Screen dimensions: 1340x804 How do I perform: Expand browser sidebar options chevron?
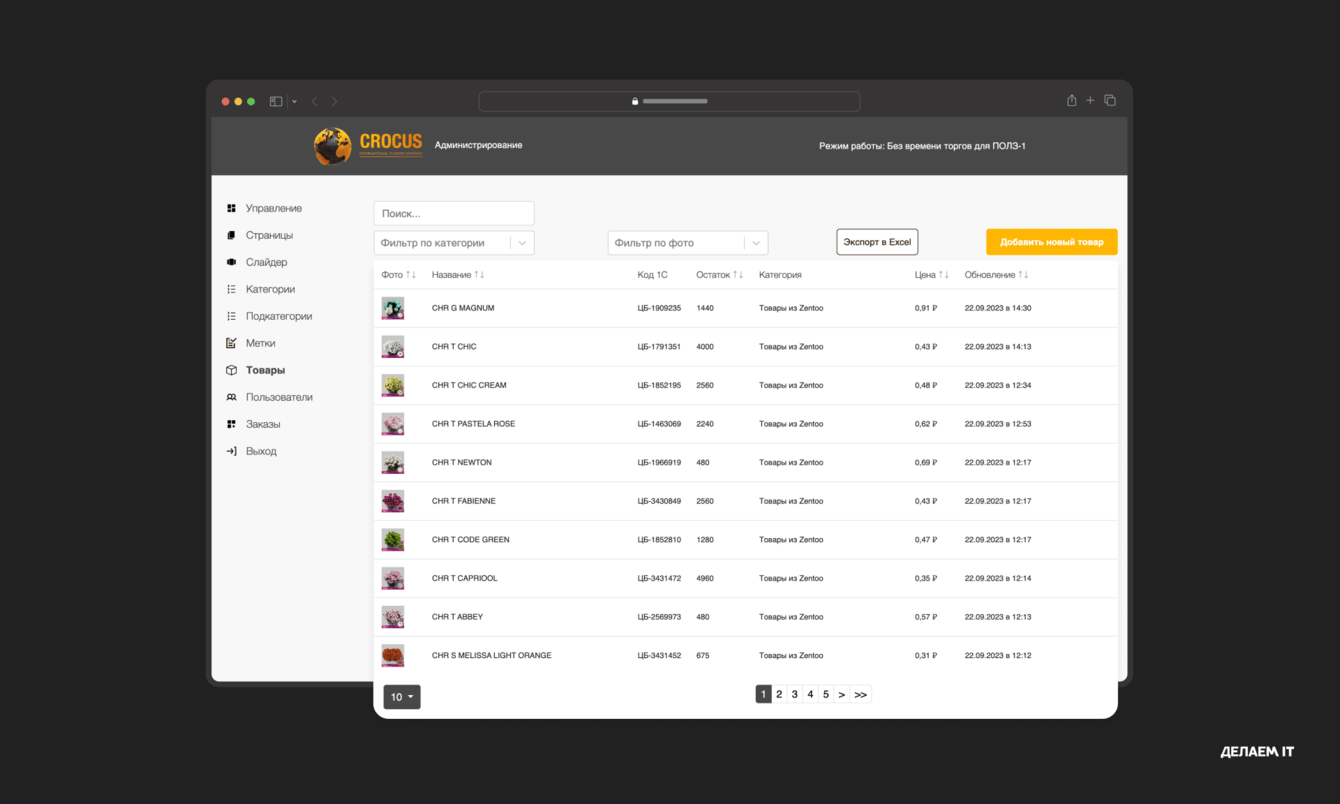tap(294, 102)
